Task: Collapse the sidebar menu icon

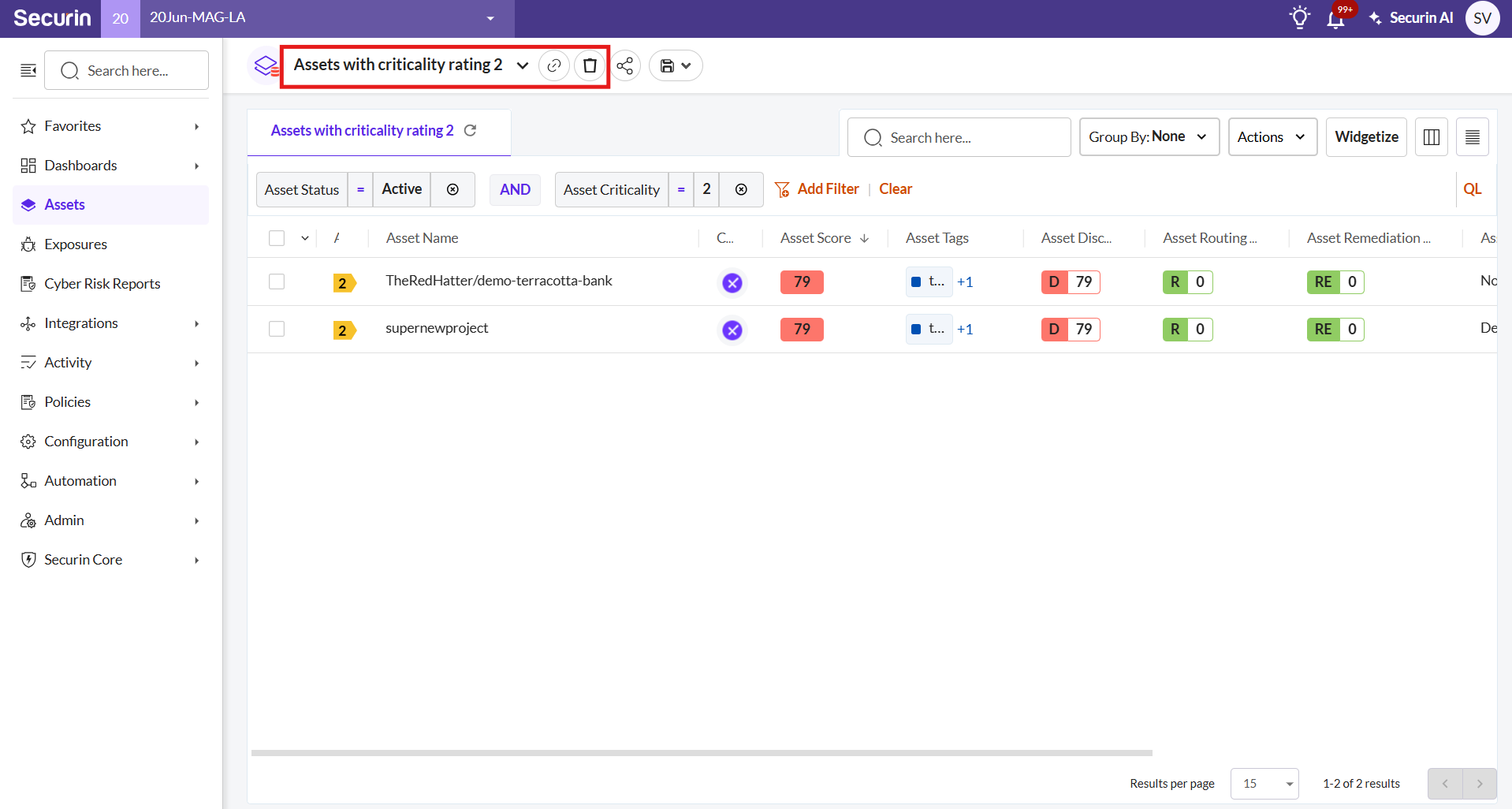Action: 28,71
